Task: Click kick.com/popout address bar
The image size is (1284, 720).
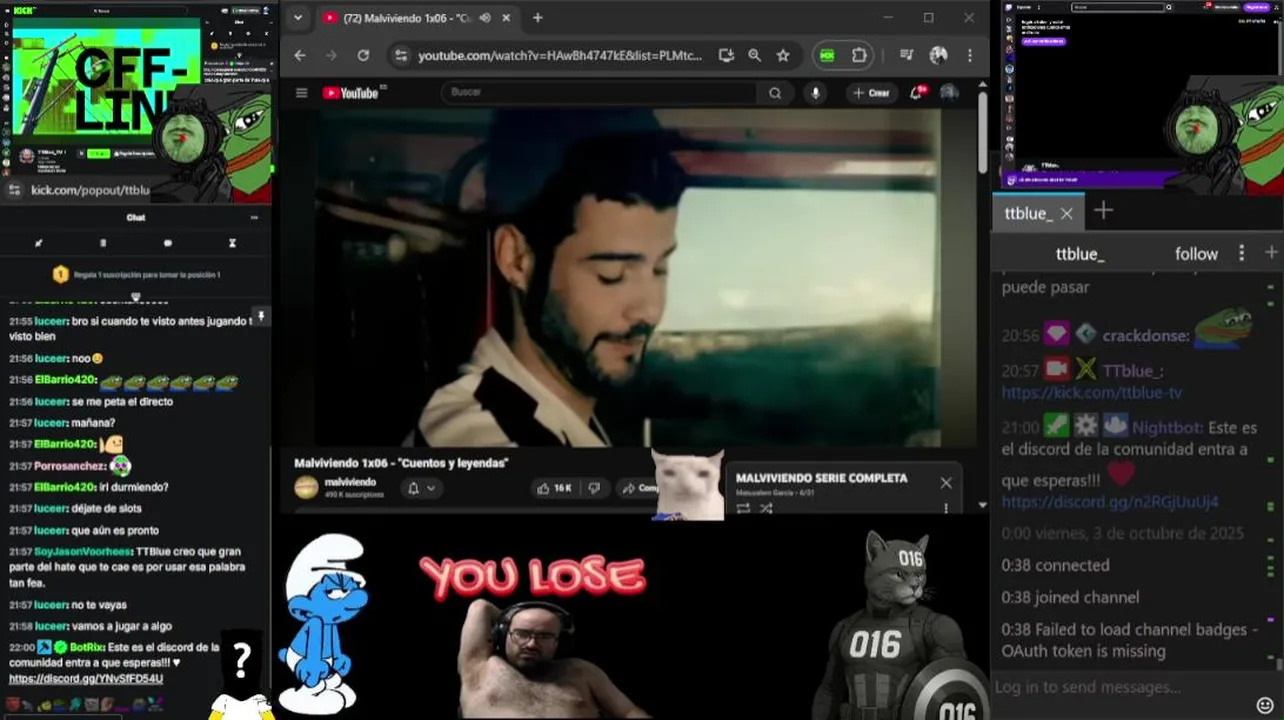Action: [x=90, y=190]
